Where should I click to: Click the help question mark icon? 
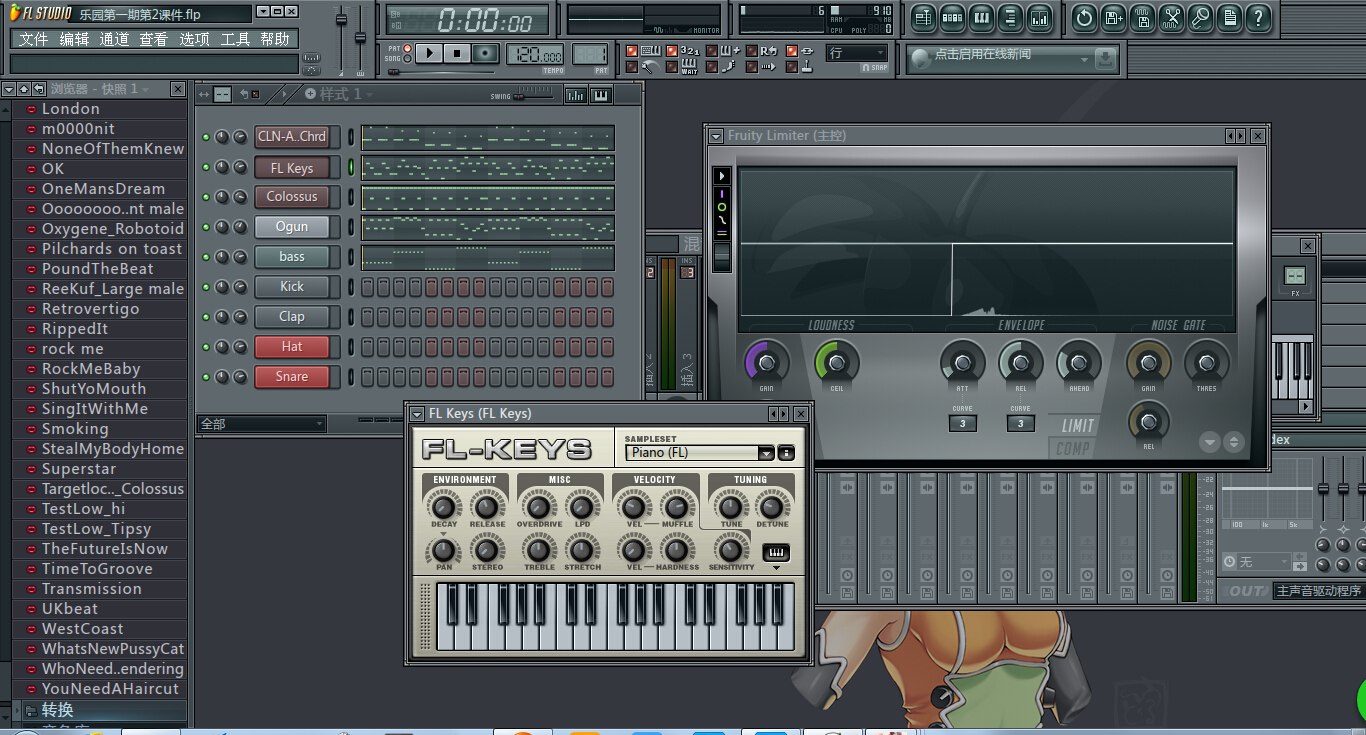tap(1259, 18)
